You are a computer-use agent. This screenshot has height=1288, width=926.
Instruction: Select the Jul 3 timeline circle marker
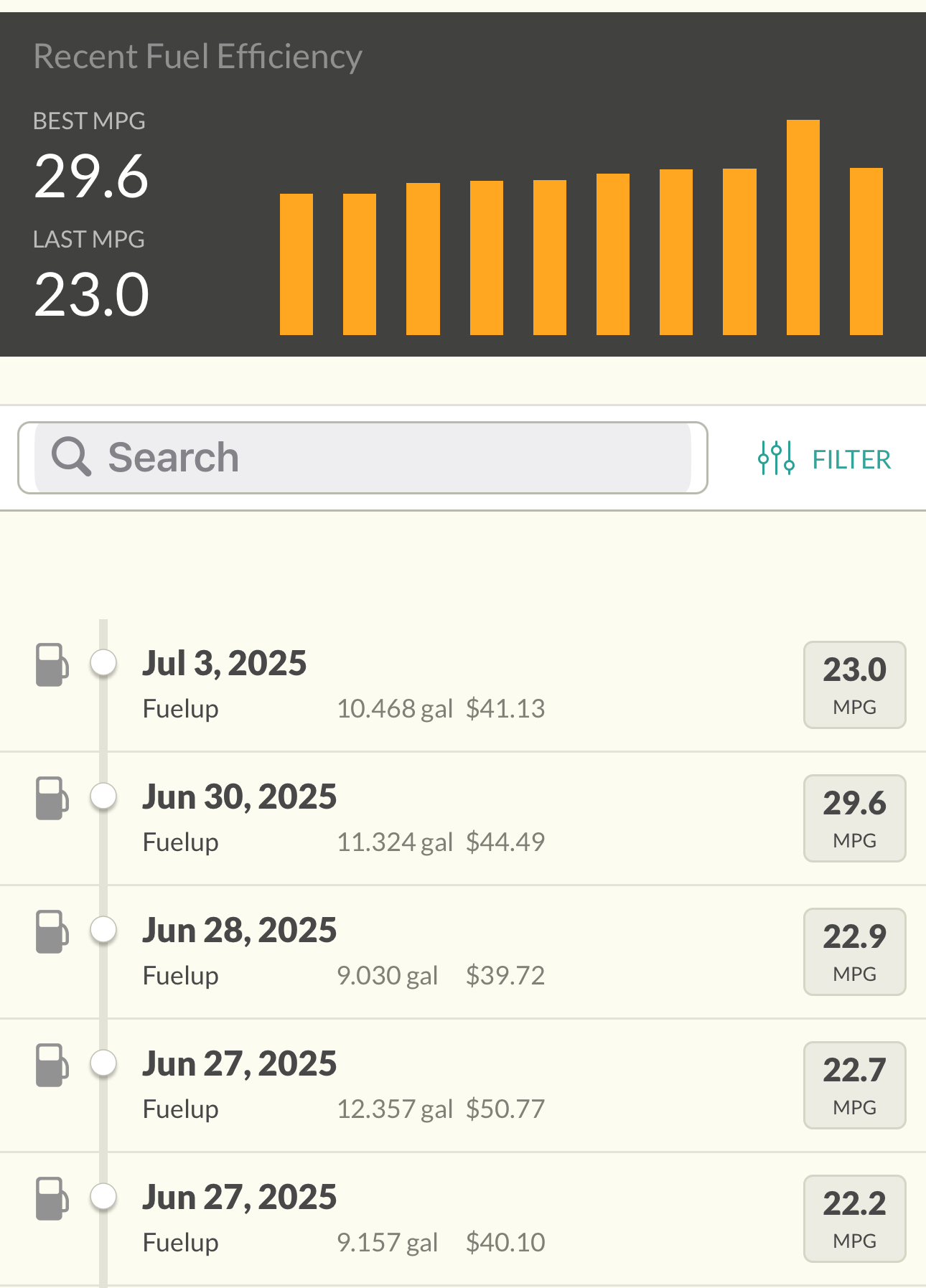(x=104, y=662)
